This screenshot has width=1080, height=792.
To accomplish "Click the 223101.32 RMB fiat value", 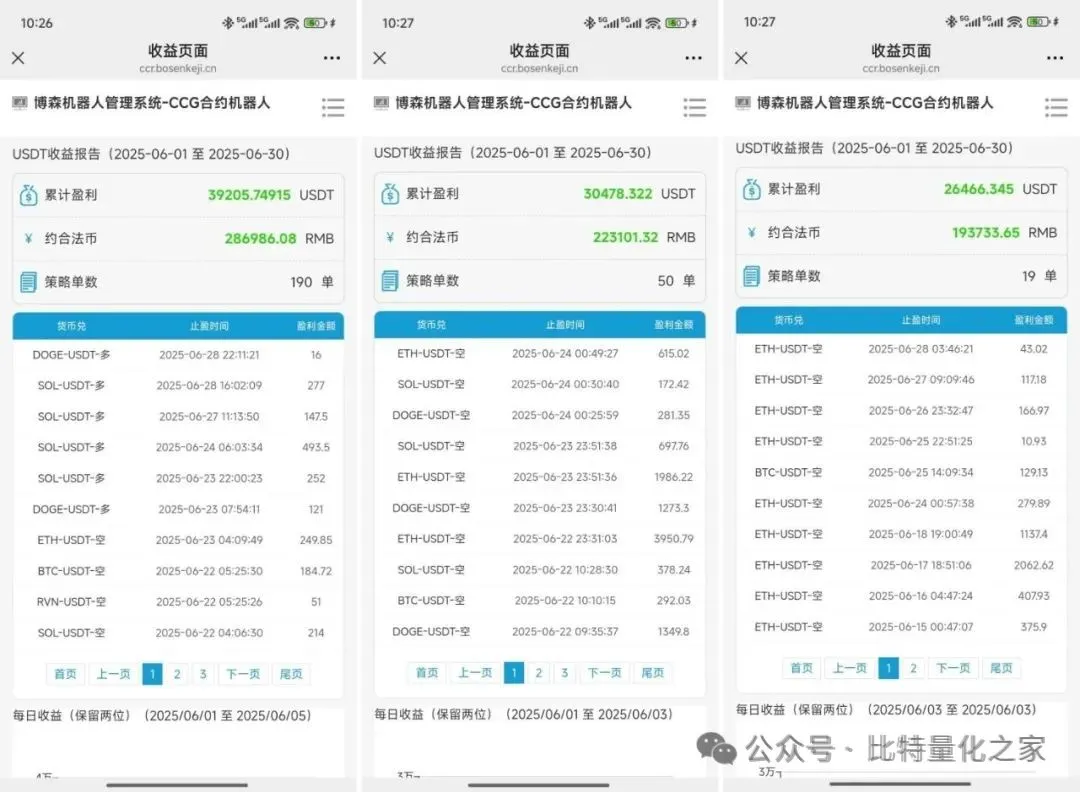I will [x=625, y=237].
